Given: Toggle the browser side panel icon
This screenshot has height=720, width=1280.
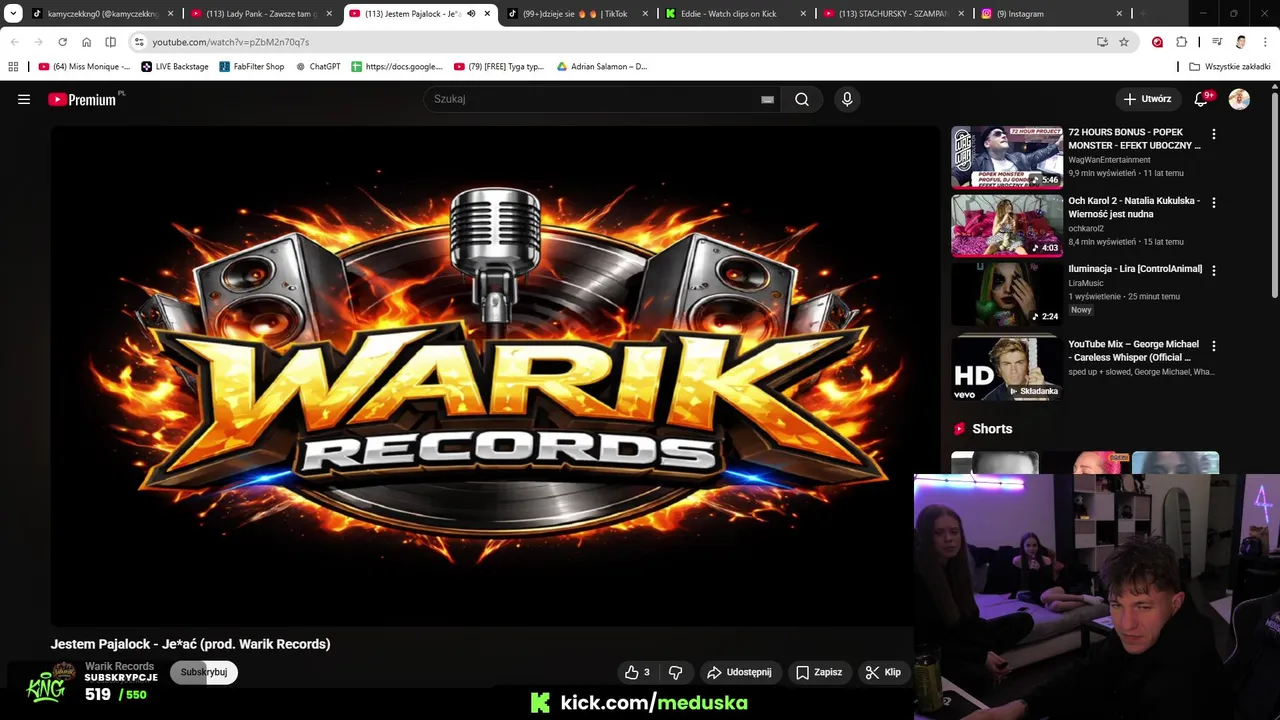Looking at the screenshot, I should coord(110,42).
